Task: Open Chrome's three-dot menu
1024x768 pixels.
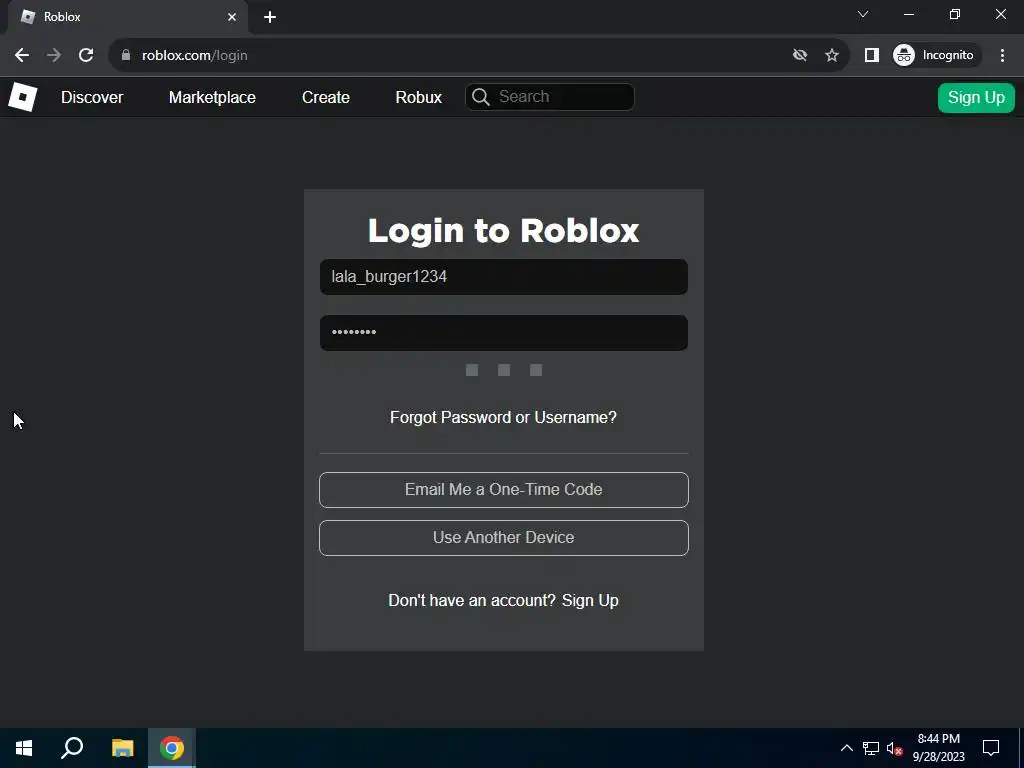Action: click(x=1002, y=56)
